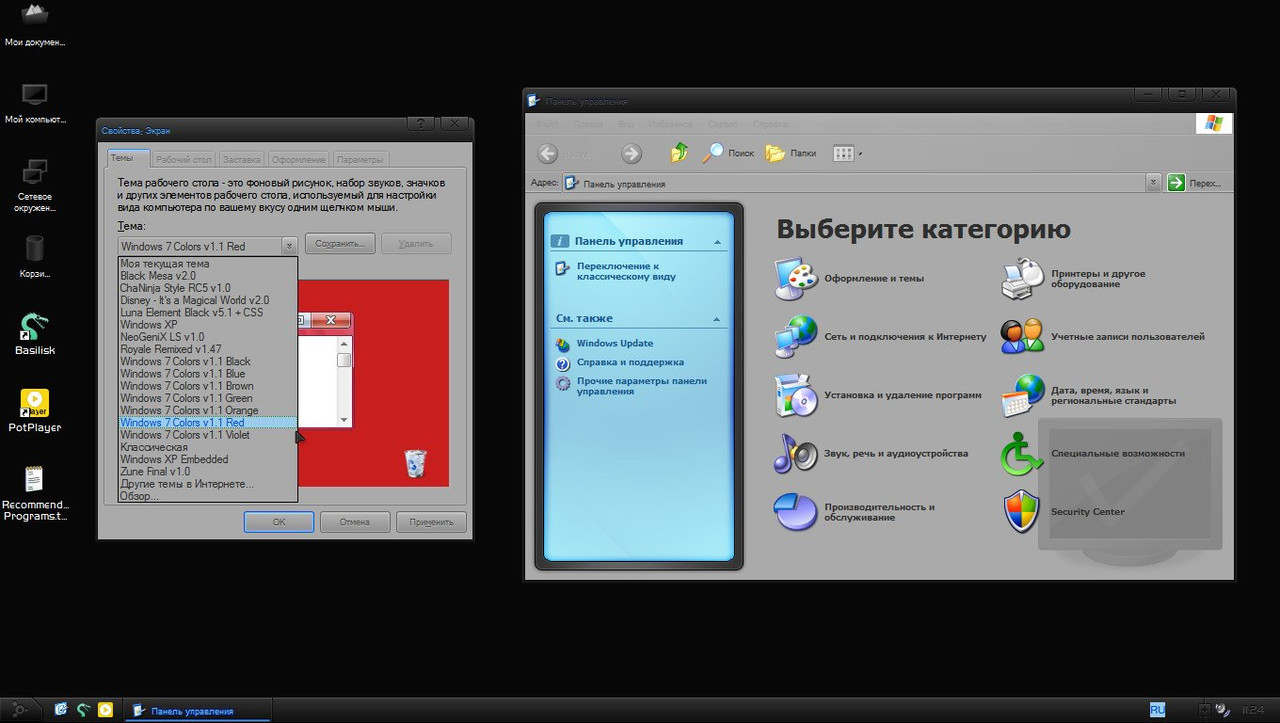Choose 'Windows XP' theme from list
Image resolution: width=1280 pixels, height=723 pixels.
[x=208, y=325]
